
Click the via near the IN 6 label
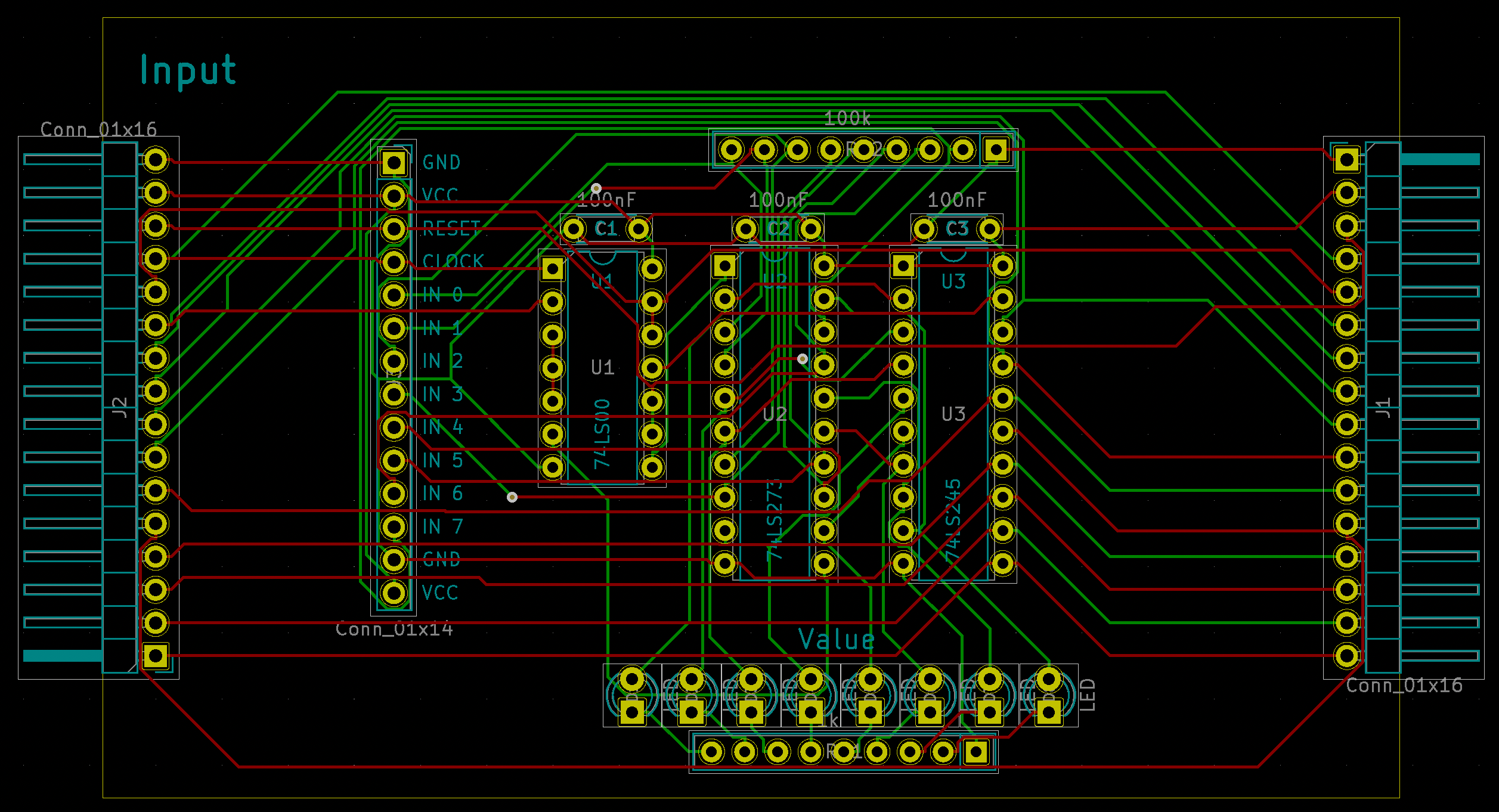tap(512, 497)
